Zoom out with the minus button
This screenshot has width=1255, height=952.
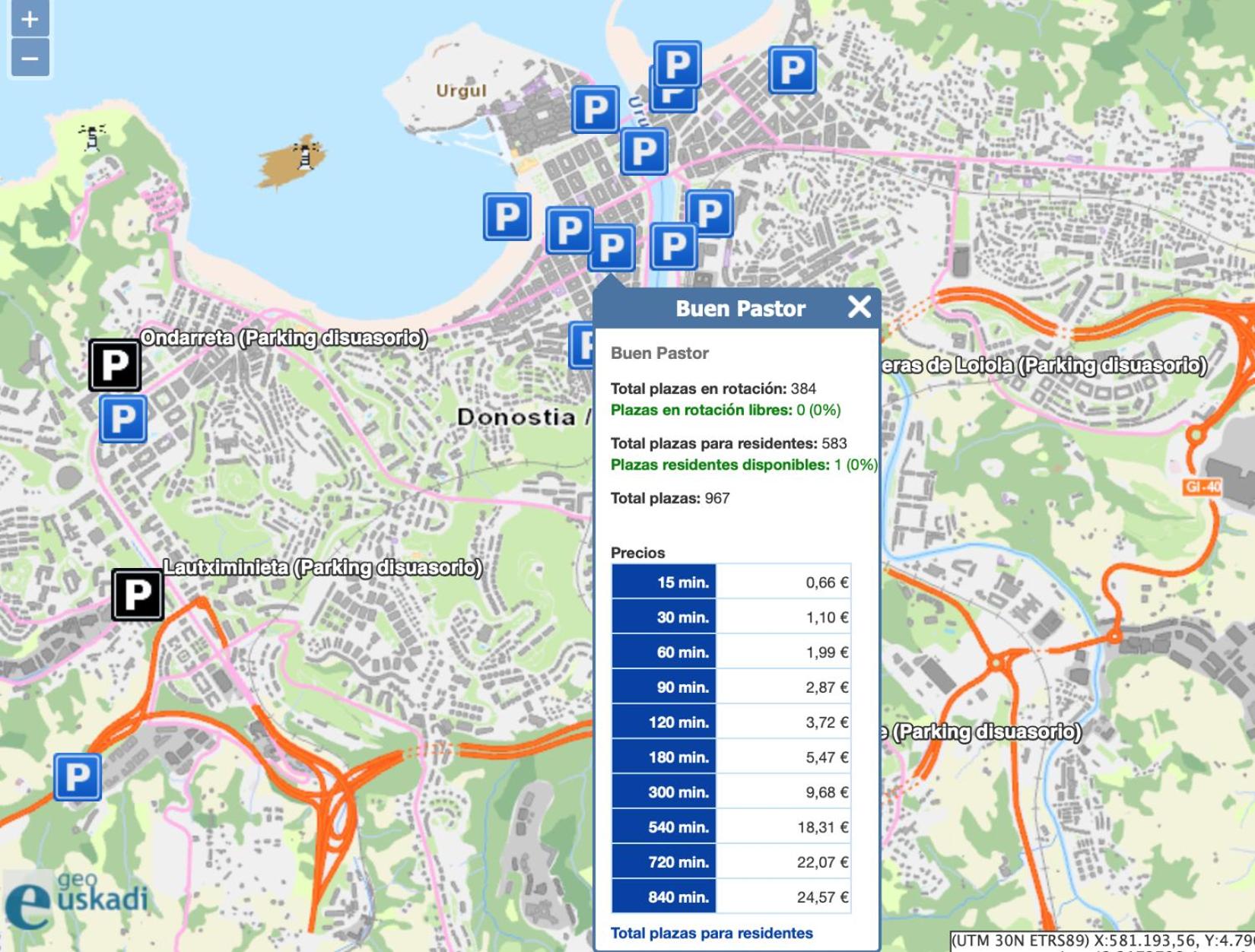click(30, 58)
